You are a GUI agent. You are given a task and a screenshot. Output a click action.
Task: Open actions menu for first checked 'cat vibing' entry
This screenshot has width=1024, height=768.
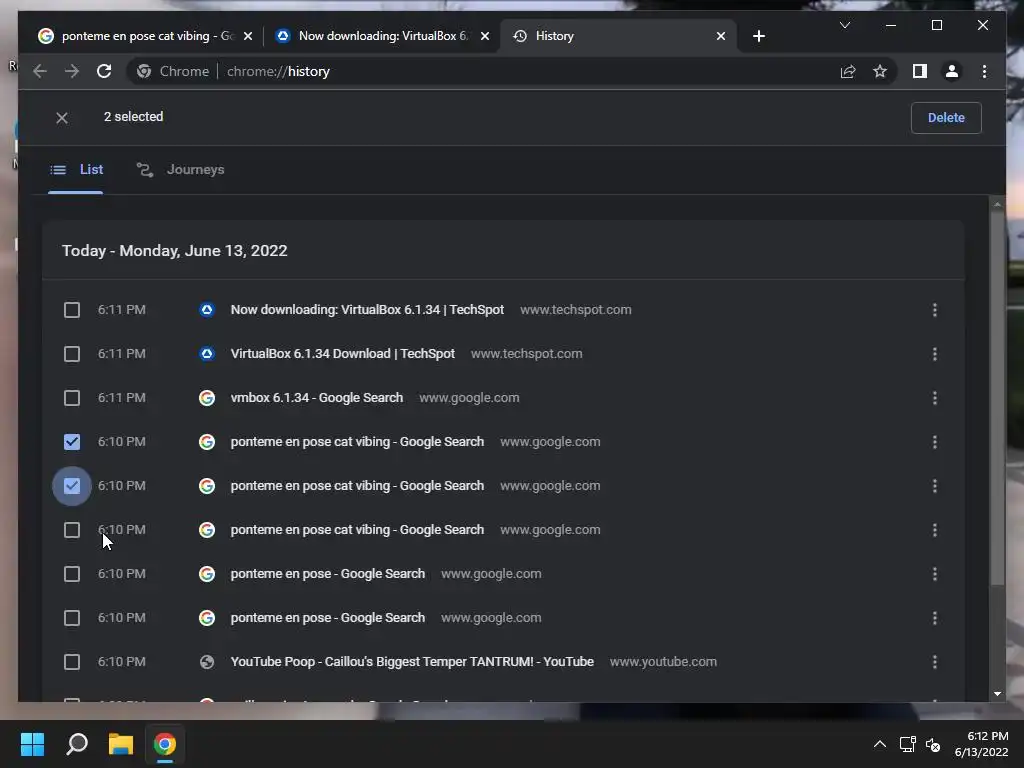[x=935, y=442]
